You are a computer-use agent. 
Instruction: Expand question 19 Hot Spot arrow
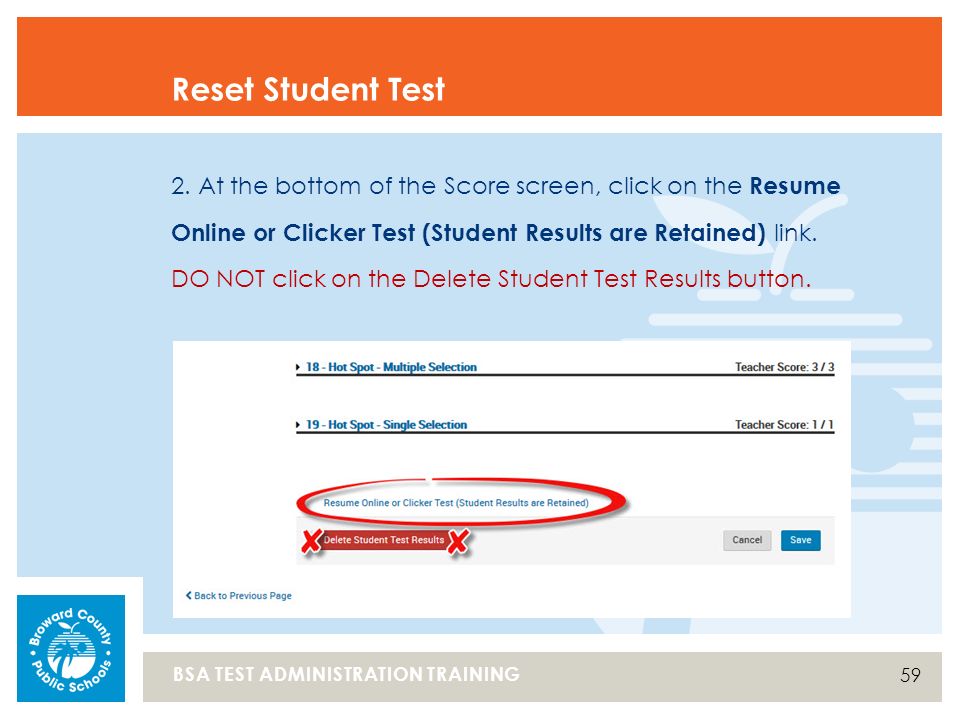(x=298, y=425)
